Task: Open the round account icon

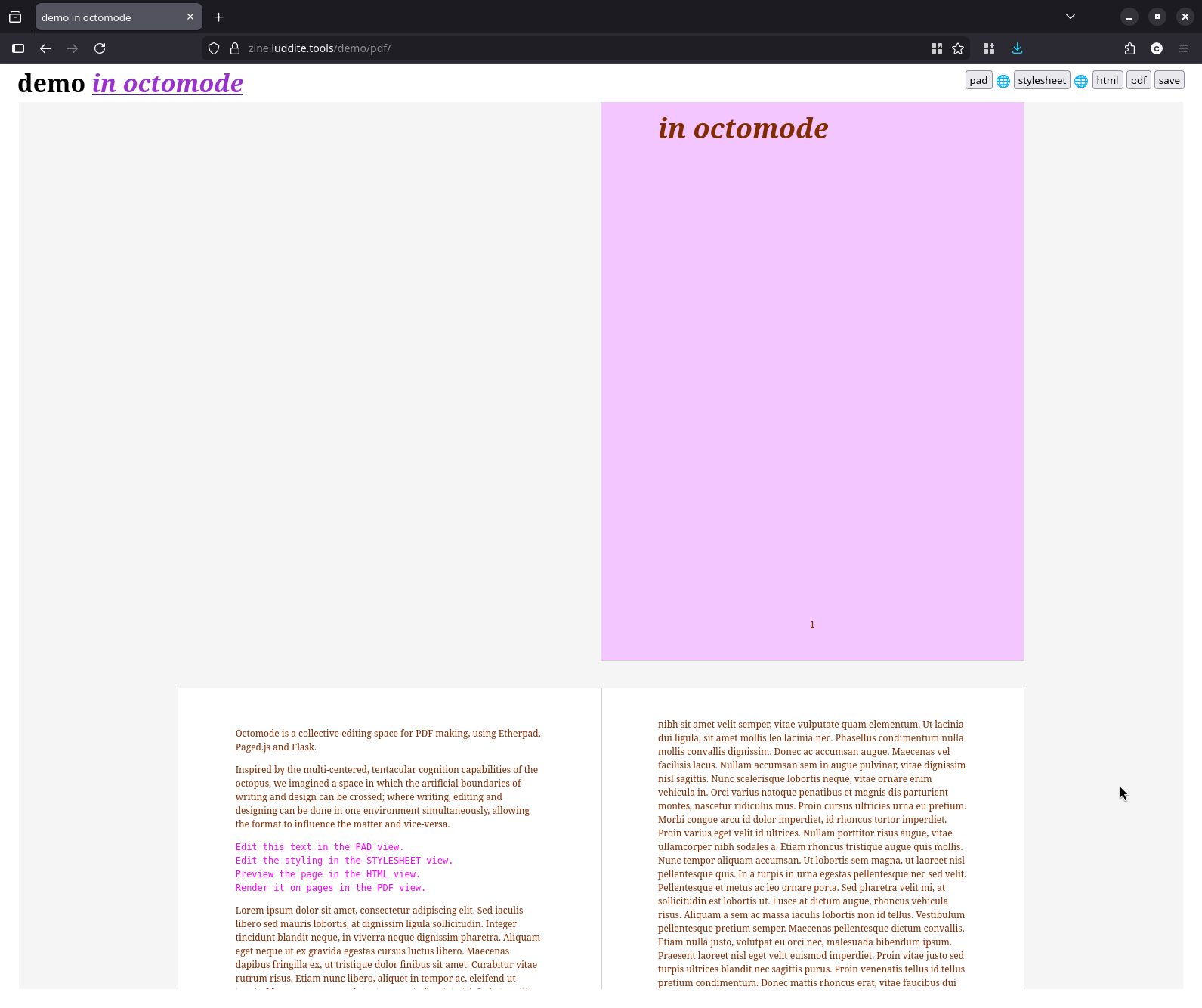Action: (1157, 48)
